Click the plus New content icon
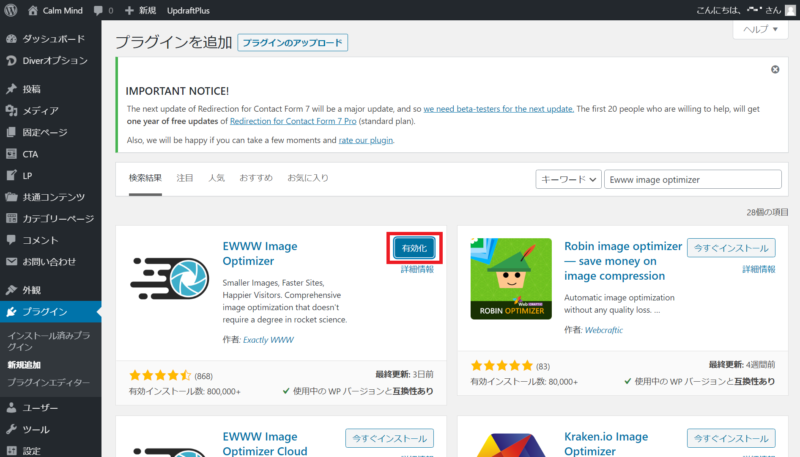 129,10
